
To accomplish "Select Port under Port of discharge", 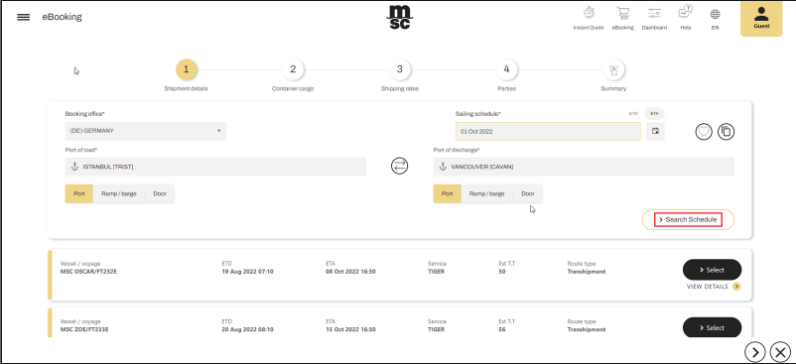I will (x=447, y=193).
